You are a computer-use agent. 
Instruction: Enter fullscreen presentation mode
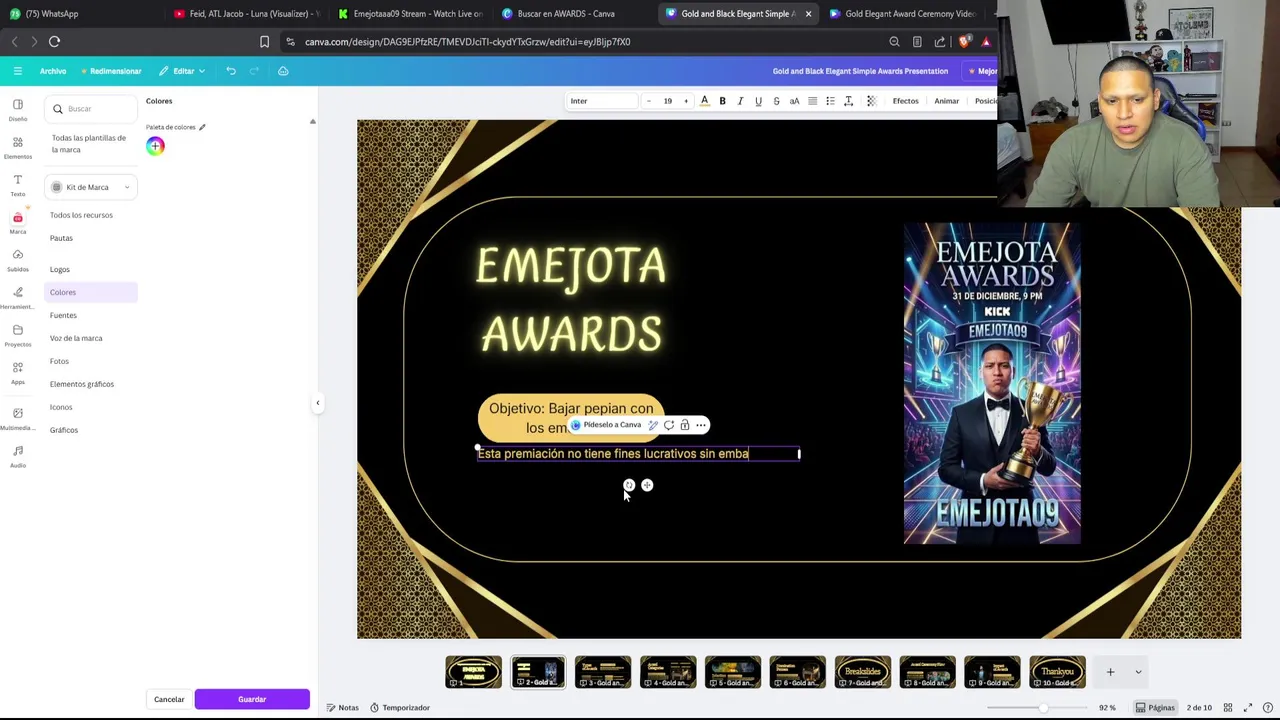pyautogui.click(x=1248, y=707)
